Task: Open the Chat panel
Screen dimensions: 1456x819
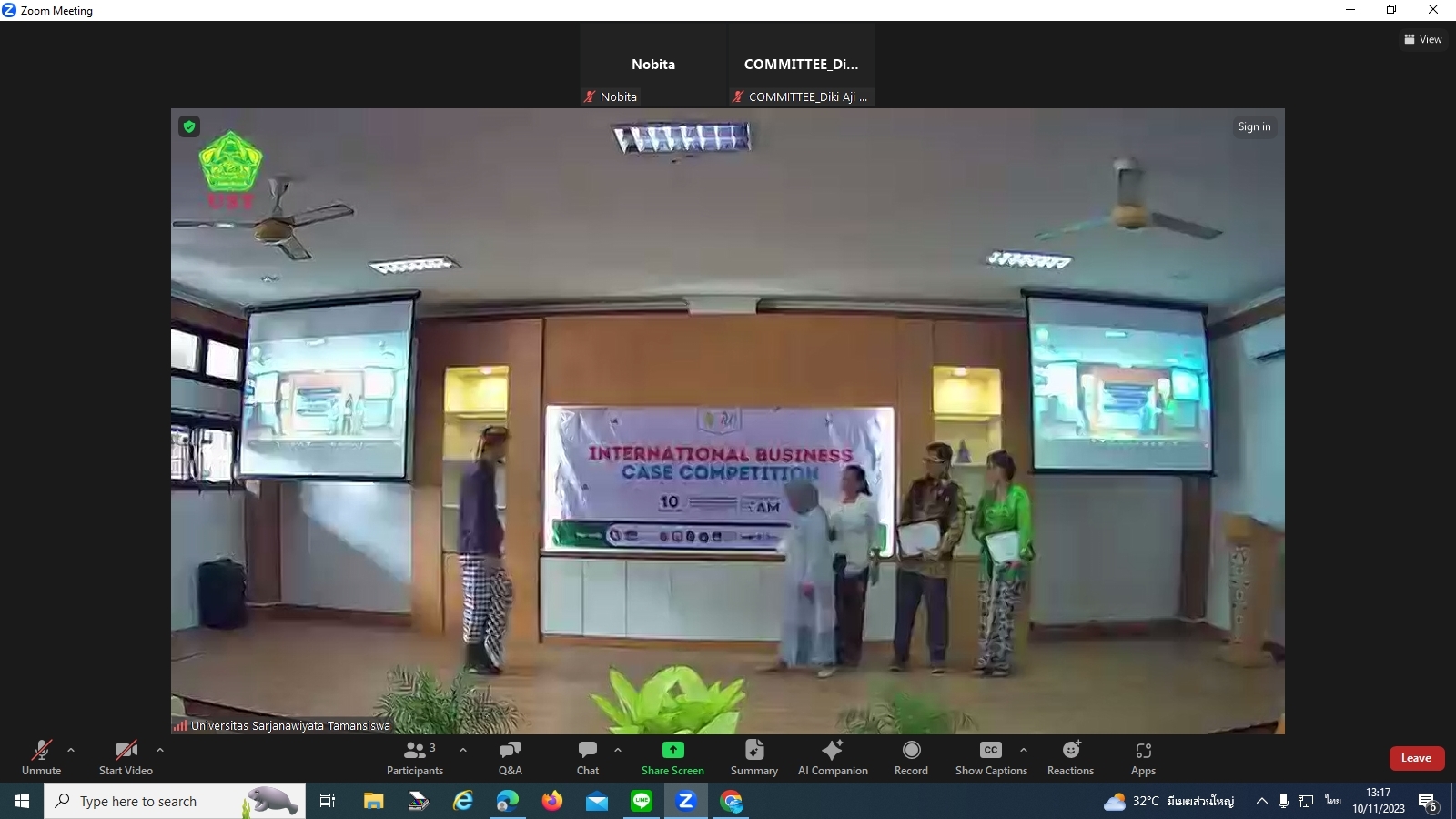Action: tap(588, 757)
